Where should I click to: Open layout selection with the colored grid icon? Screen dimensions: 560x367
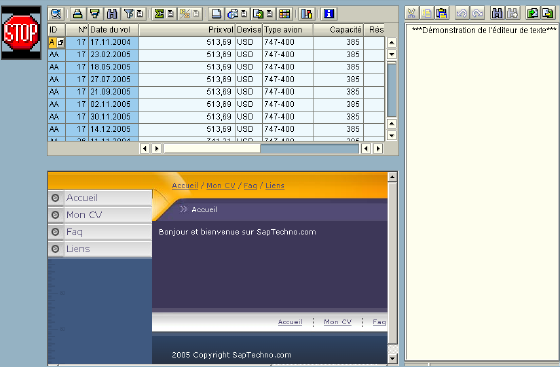coord(285,14)
